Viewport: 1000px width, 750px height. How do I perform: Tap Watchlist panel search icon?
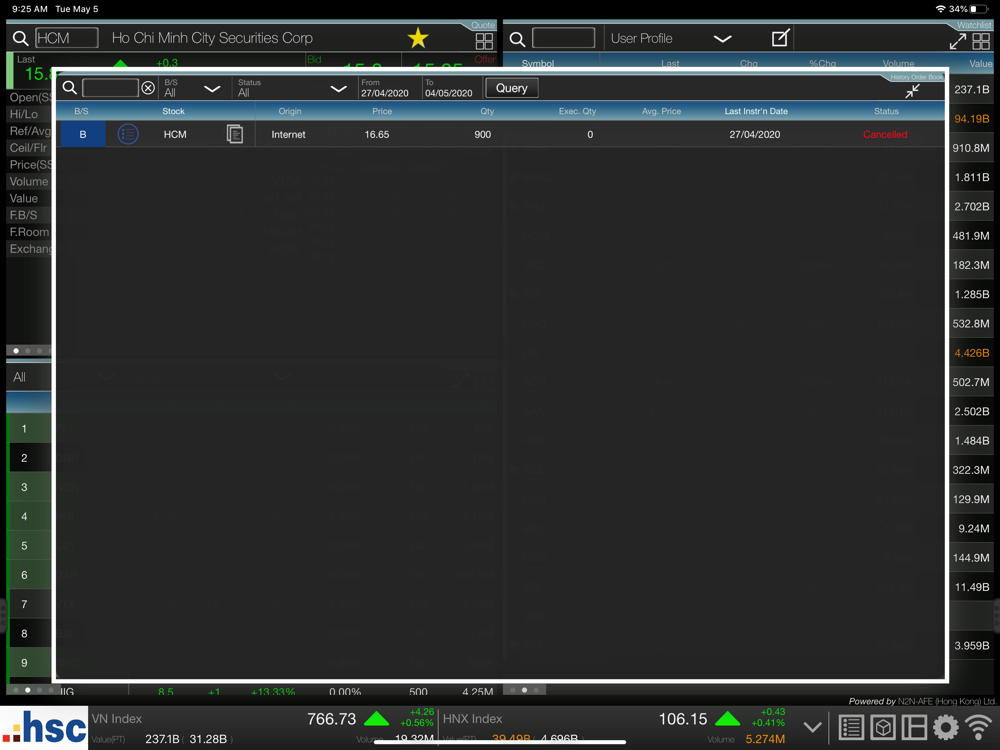[517, 39]
